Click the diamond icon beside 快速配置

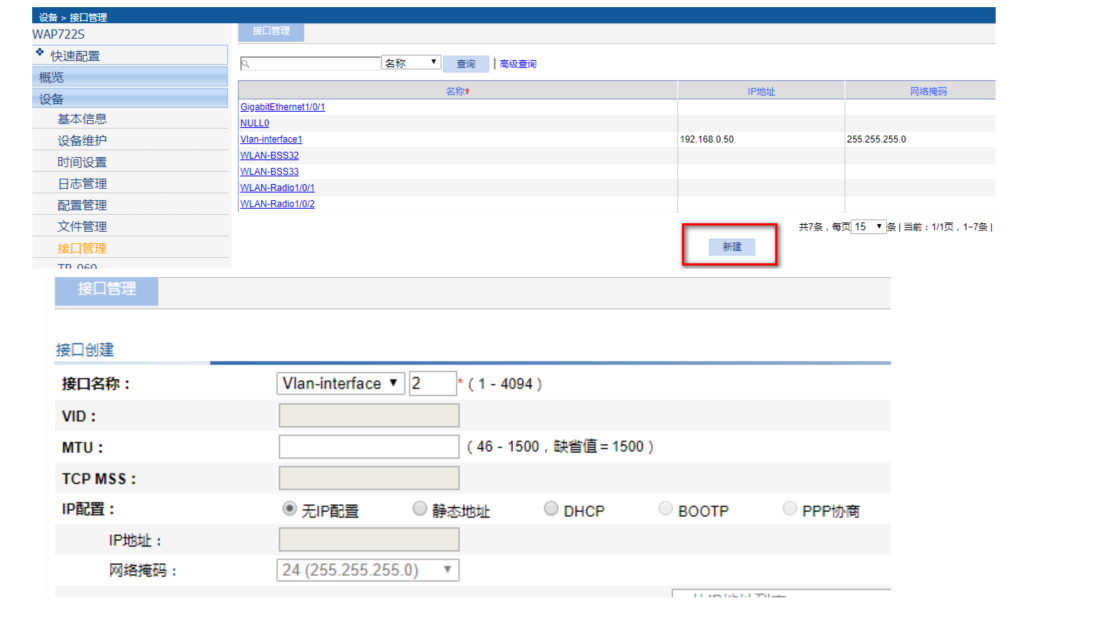tap(40, 52)
